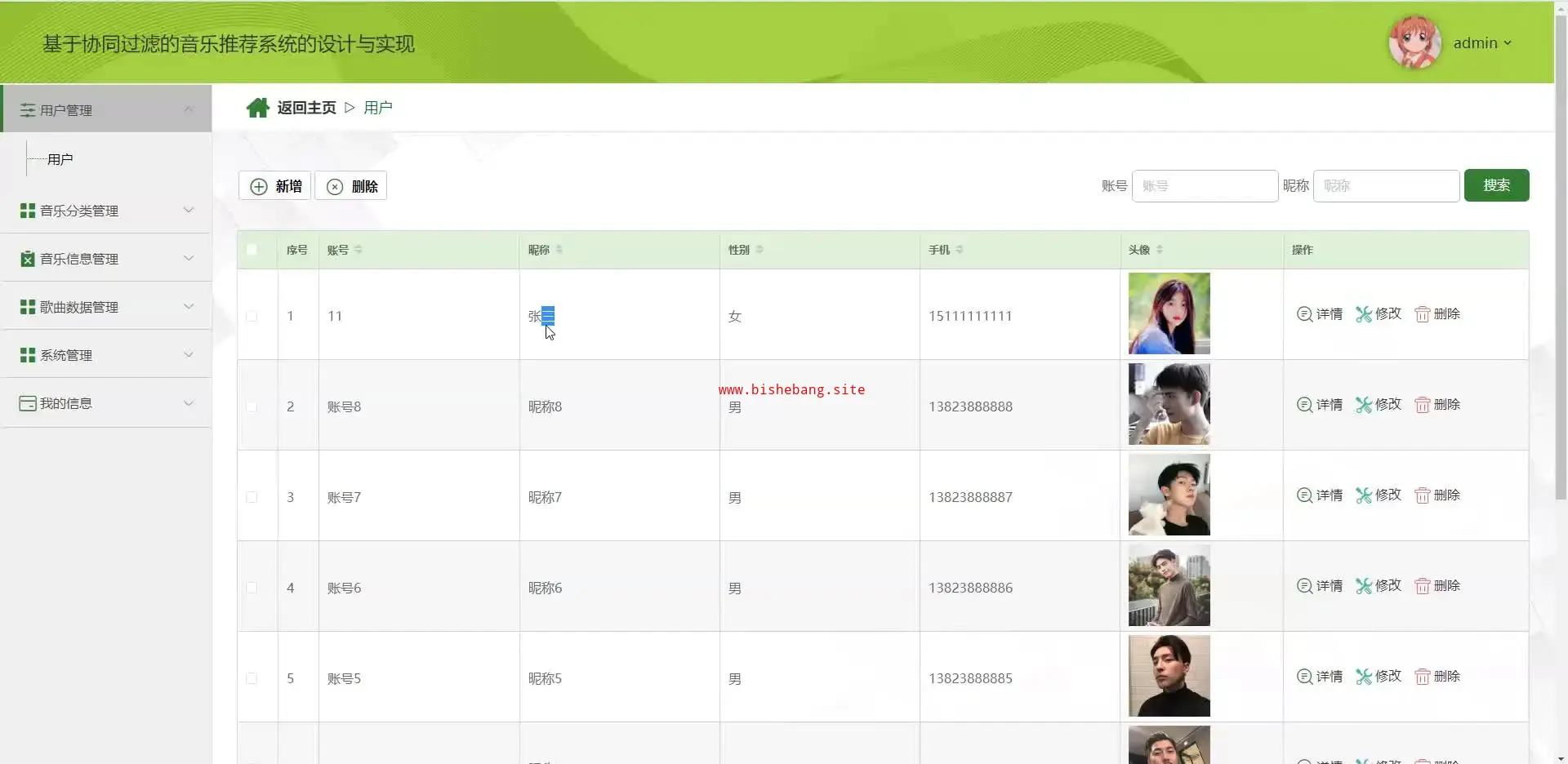Click phone number 13823888887
Image resolution: width=1568 pixels, height=764 pixels.
[970, 497]
